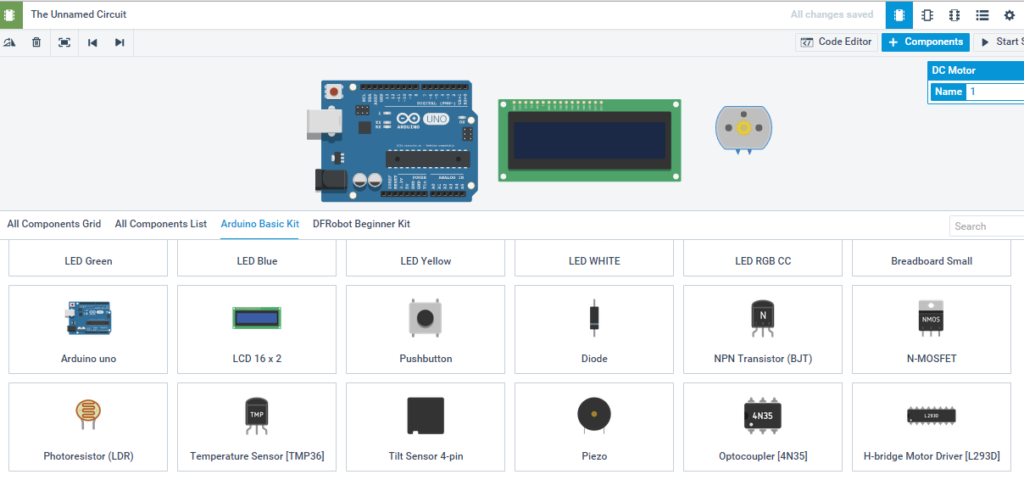The width and height of the screenshot is (1024, 480).
Task: Open the schematic view icon
Action: pyautogui.click(x=927, y=15)
